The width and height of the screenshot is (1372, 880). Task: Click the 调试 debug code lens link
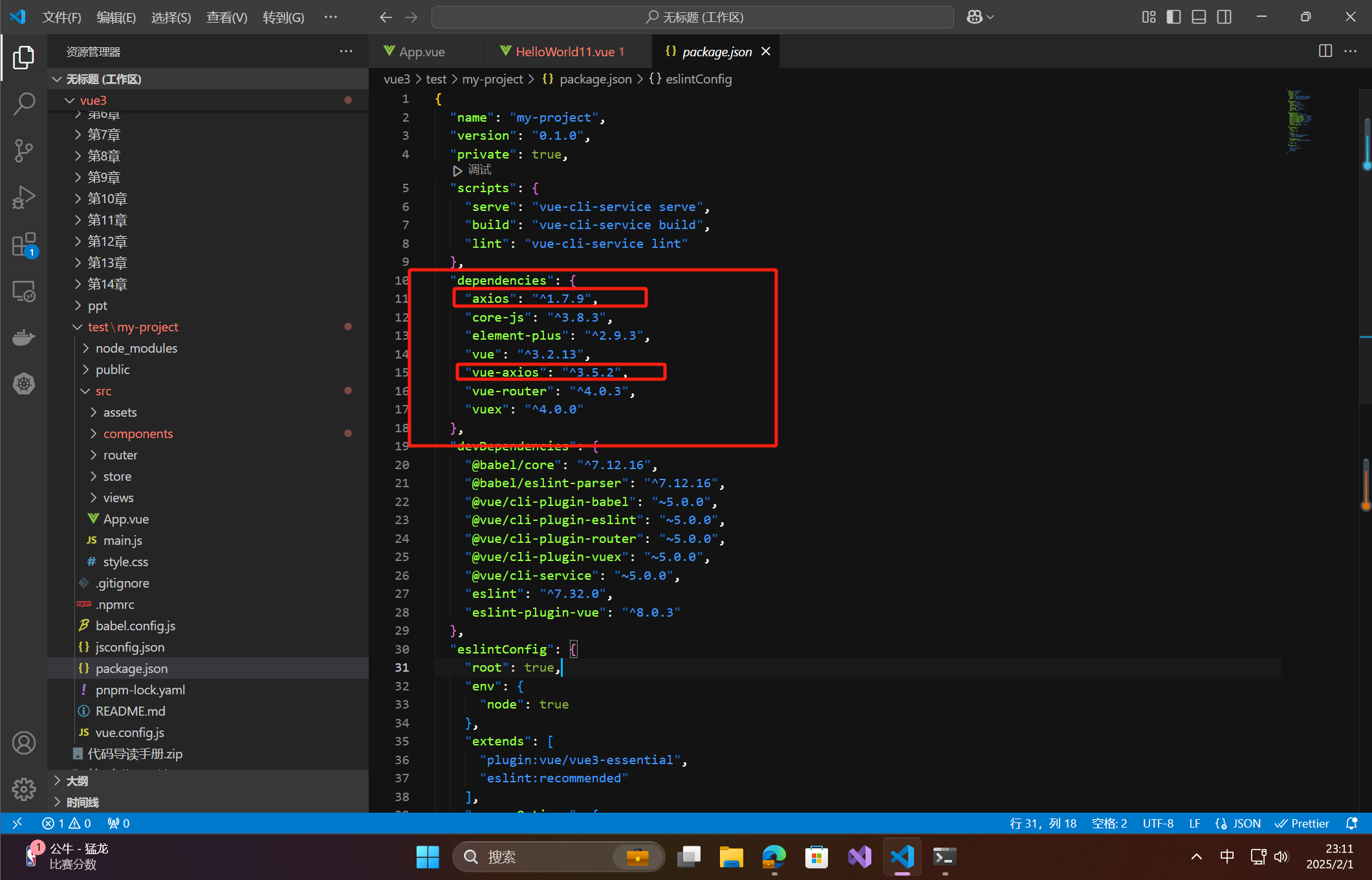click(x=479, y=170)
